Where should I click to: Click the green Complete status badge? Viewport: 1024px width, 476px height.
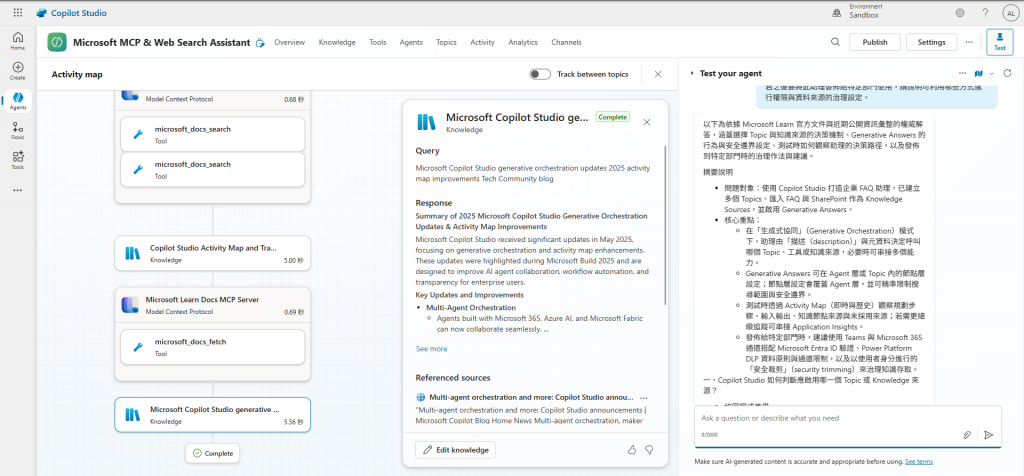(x=613, y=117)
